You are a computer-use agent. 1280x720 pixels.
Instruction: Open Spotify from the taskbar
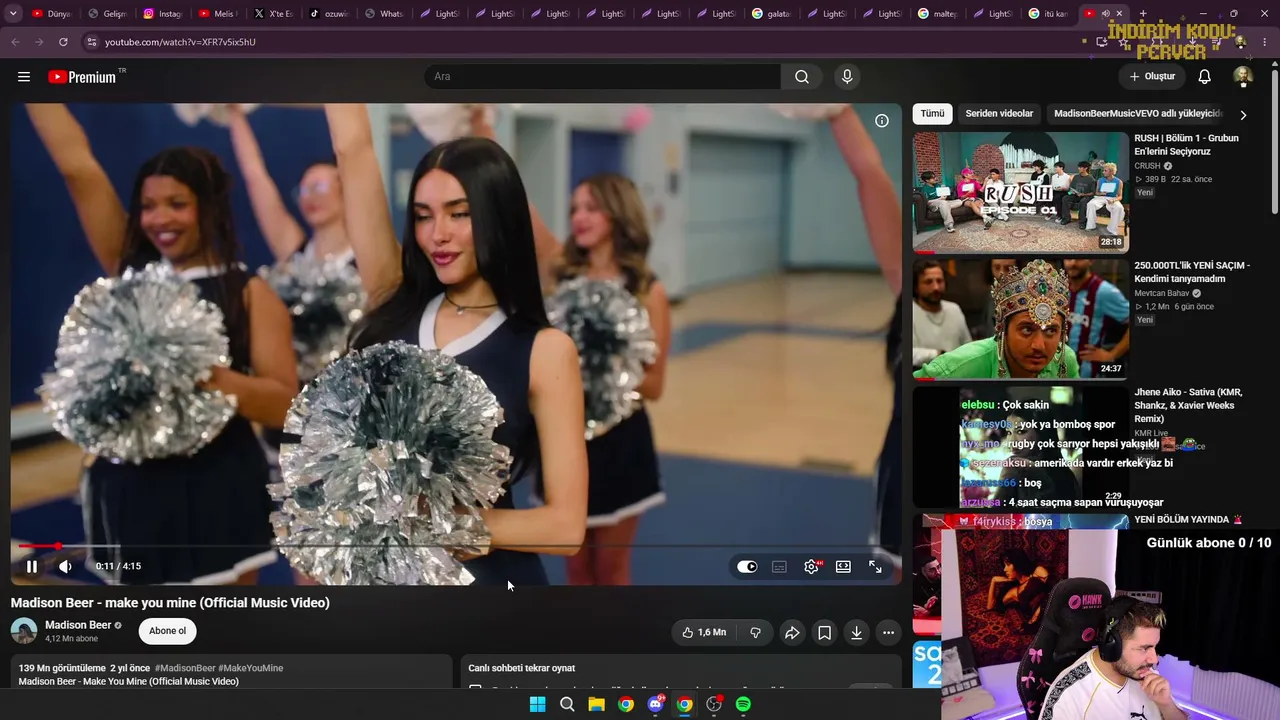743,704
